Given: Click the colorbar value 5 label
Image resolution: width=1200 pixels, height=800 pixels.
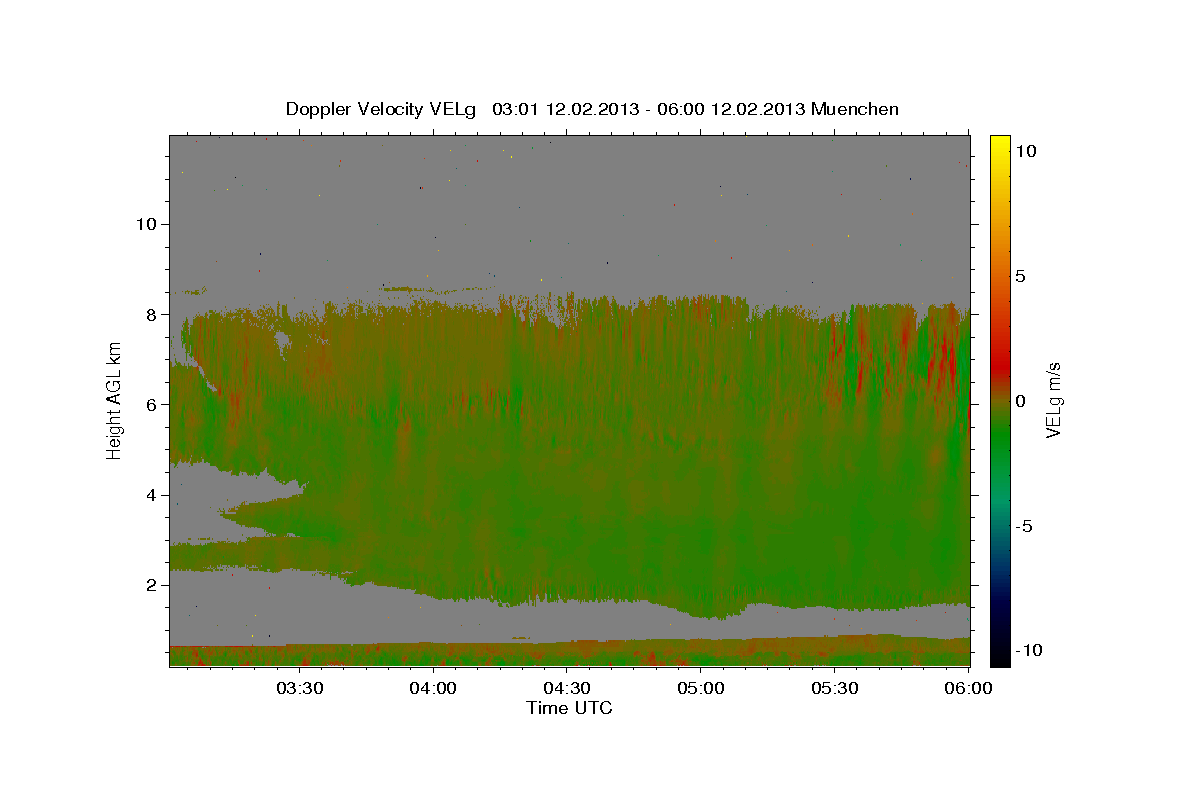Looking at the screenshot, I should (x=1021, y=276).
